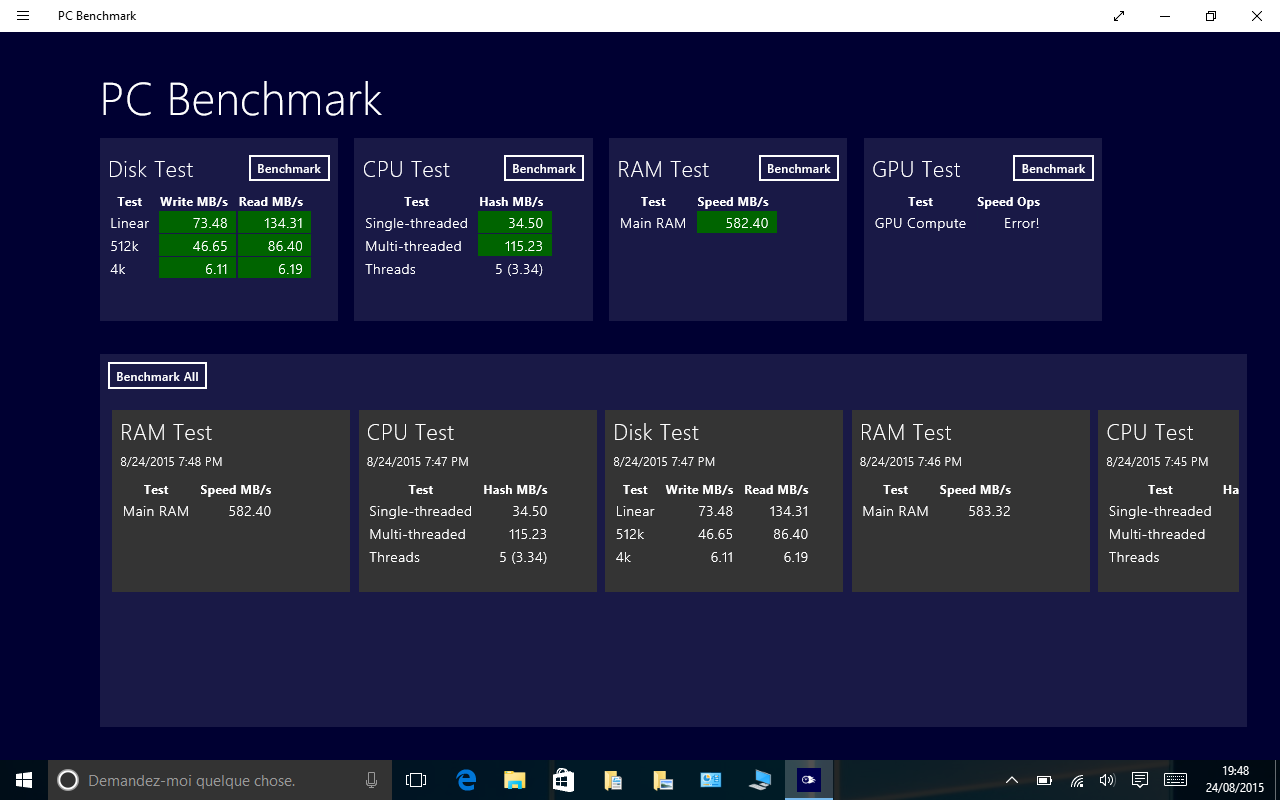
Task: Open Windows Start menu
Action: [24, 780]
